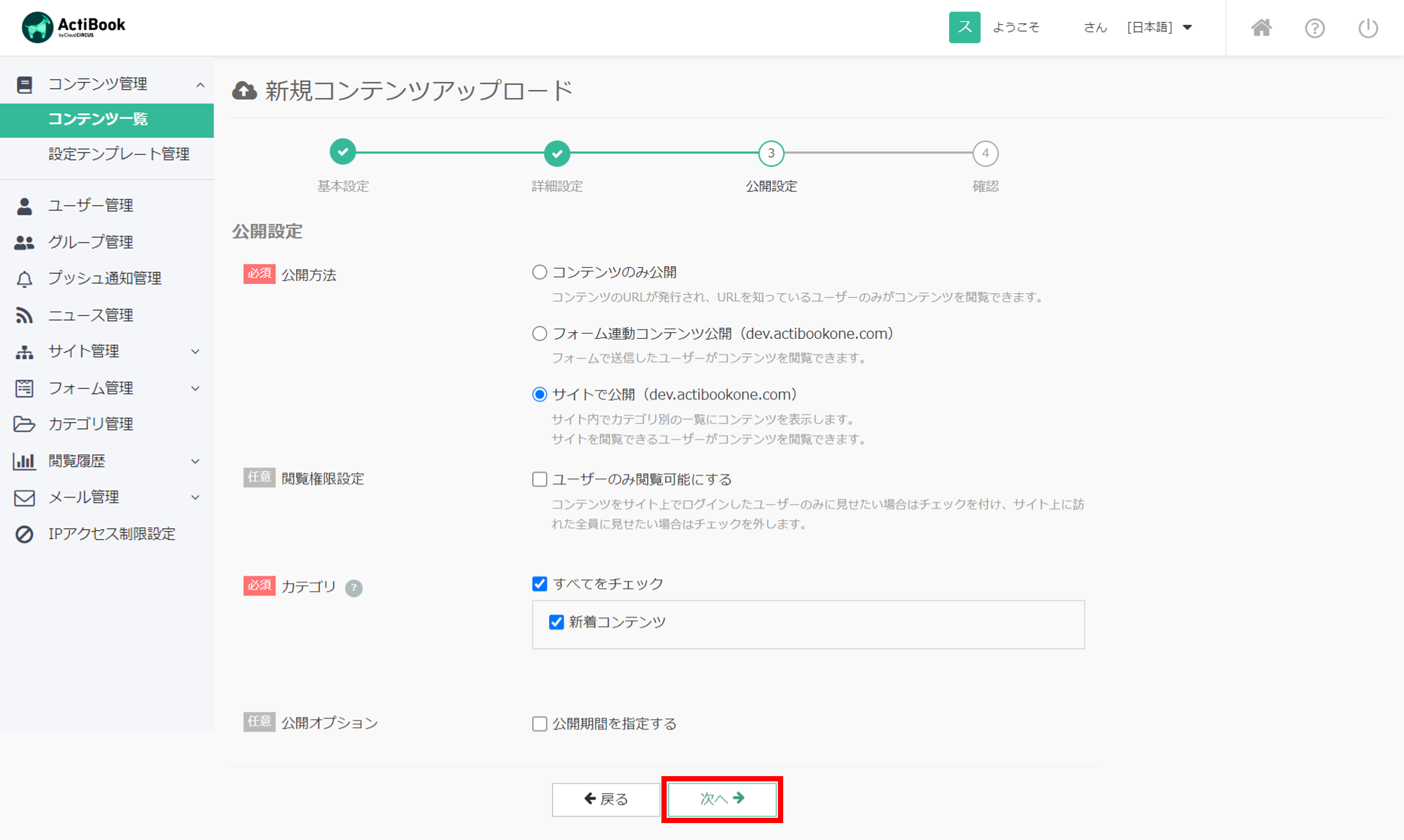This screenshot has height=840, width=1404.
Task: Click the カテゴリ help tooltip icon
Action: [x=354, y=588]
